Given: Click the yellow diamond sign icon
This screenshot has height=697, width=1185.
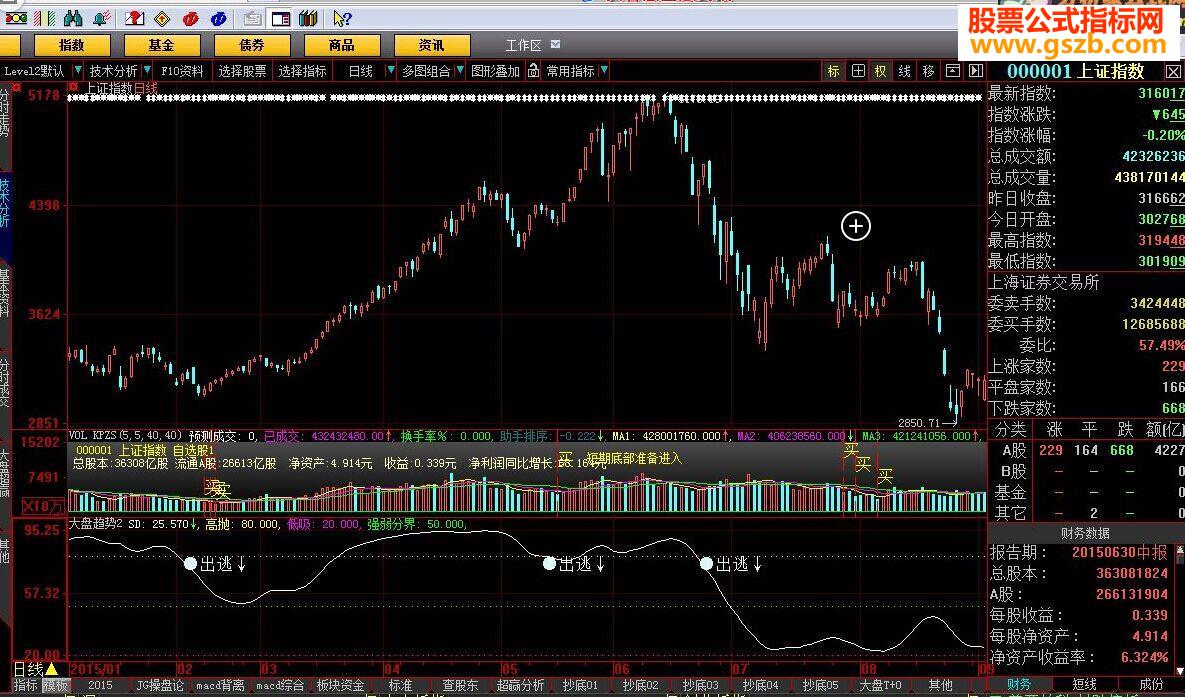Looking at the screenshot, I should 162,18.
